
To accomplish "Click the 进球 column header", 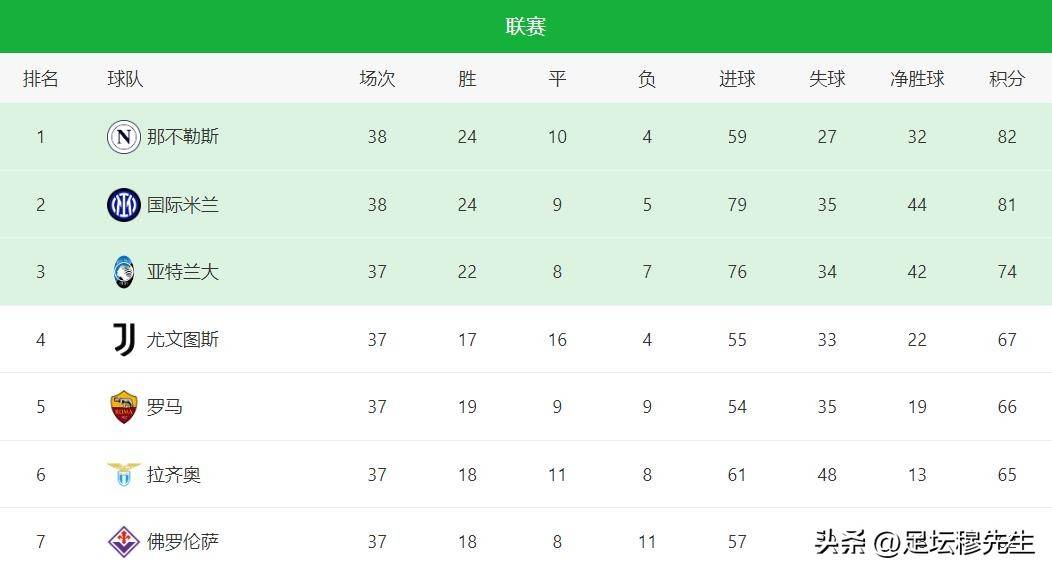I will click(x=737, y=78).
